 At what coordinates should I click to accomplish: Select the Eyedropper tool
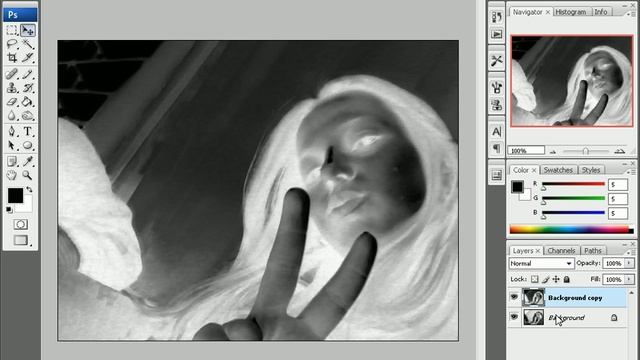tap(28, 161)
